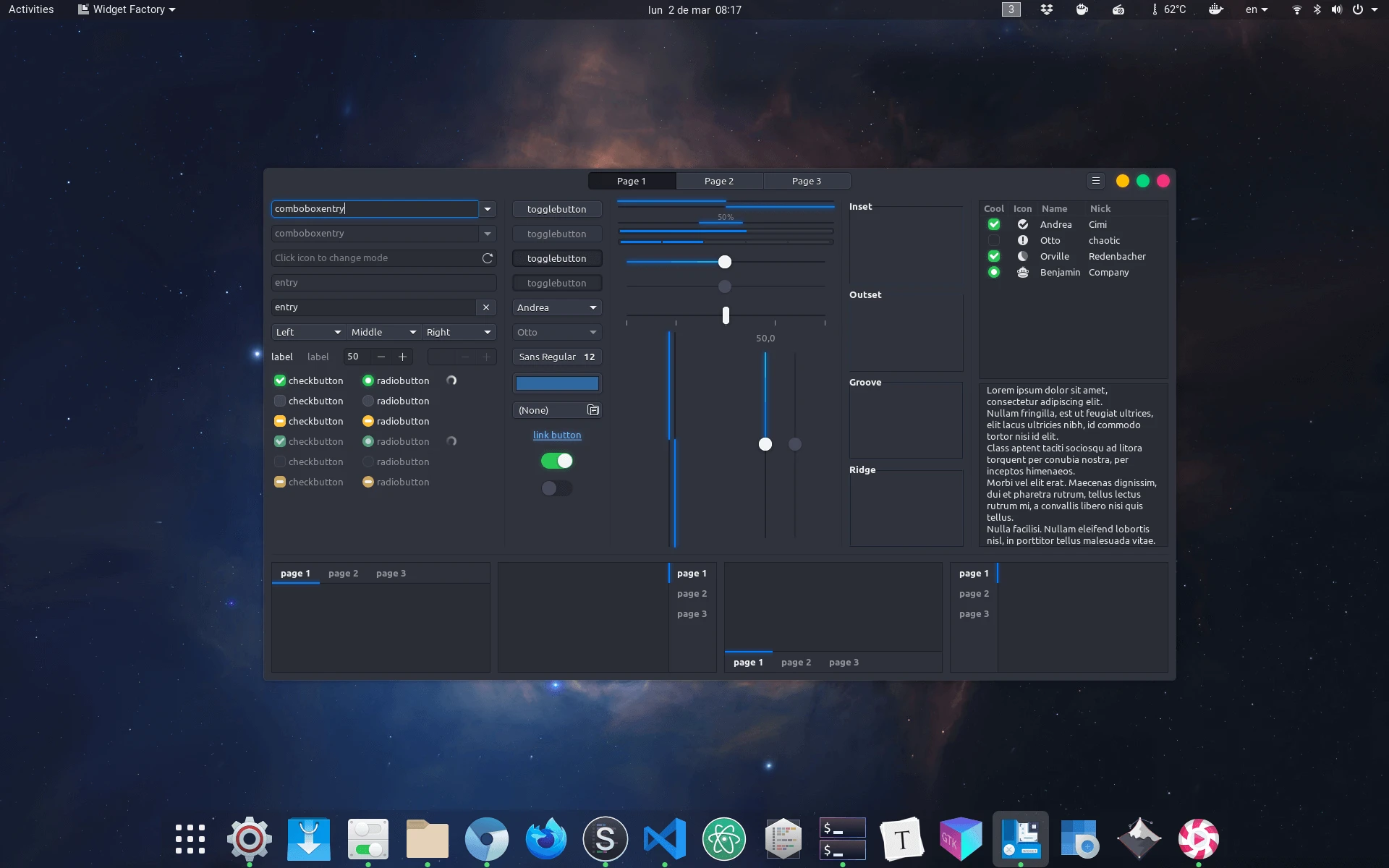1389x868 pixels.
Task: Click the blue color swatch button
Action: [x=556, y=383]
